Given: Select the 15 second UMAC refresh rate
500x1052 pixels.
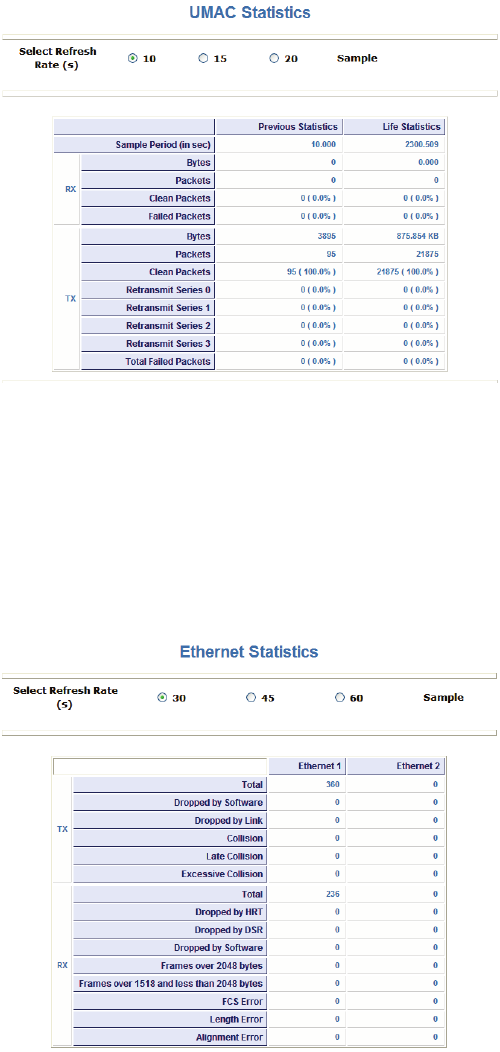Looking at the screenshot, I should coord(203,58).
